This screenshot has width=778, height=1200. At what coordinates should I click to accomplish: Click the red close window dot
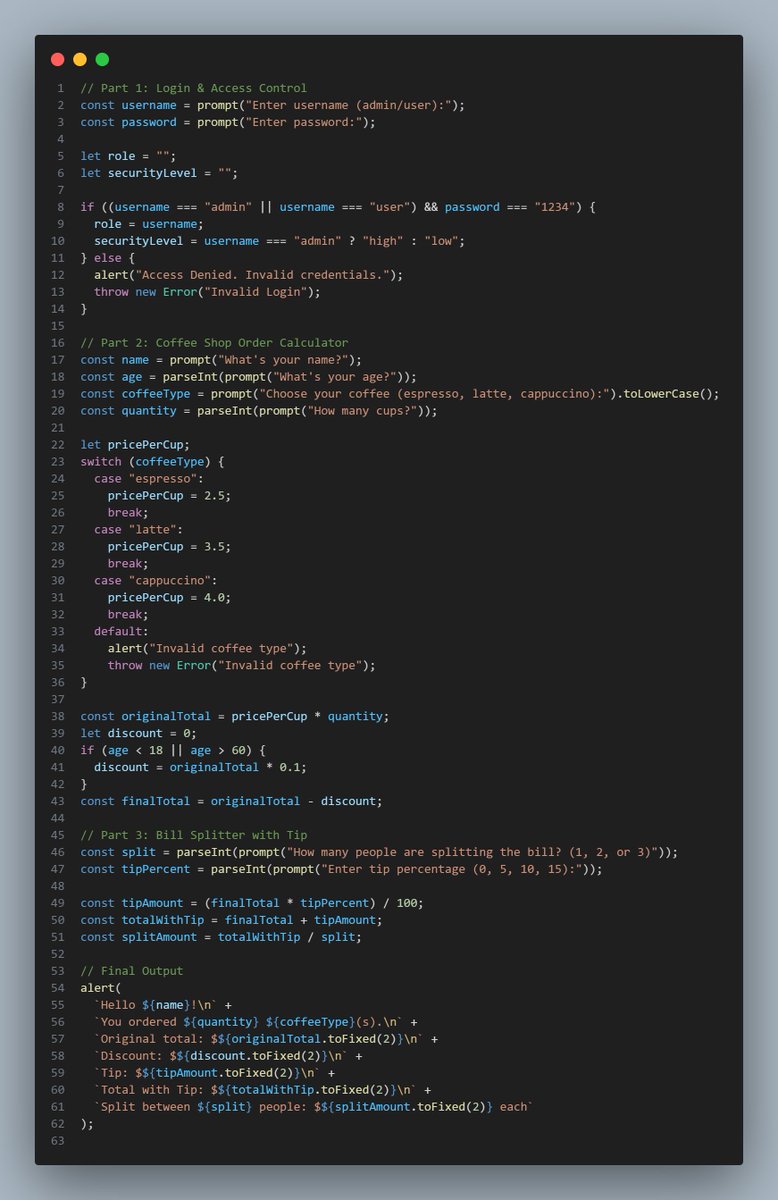point(58,60)
